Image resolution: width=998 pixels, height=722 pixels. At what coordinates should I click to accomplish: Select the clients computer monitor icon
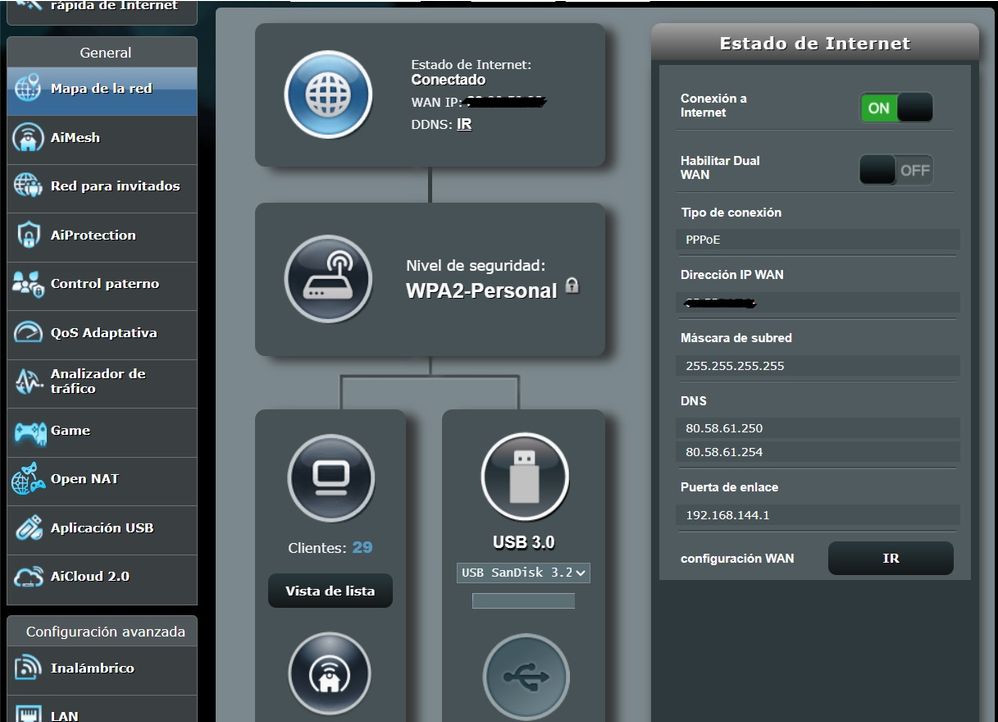331,478
